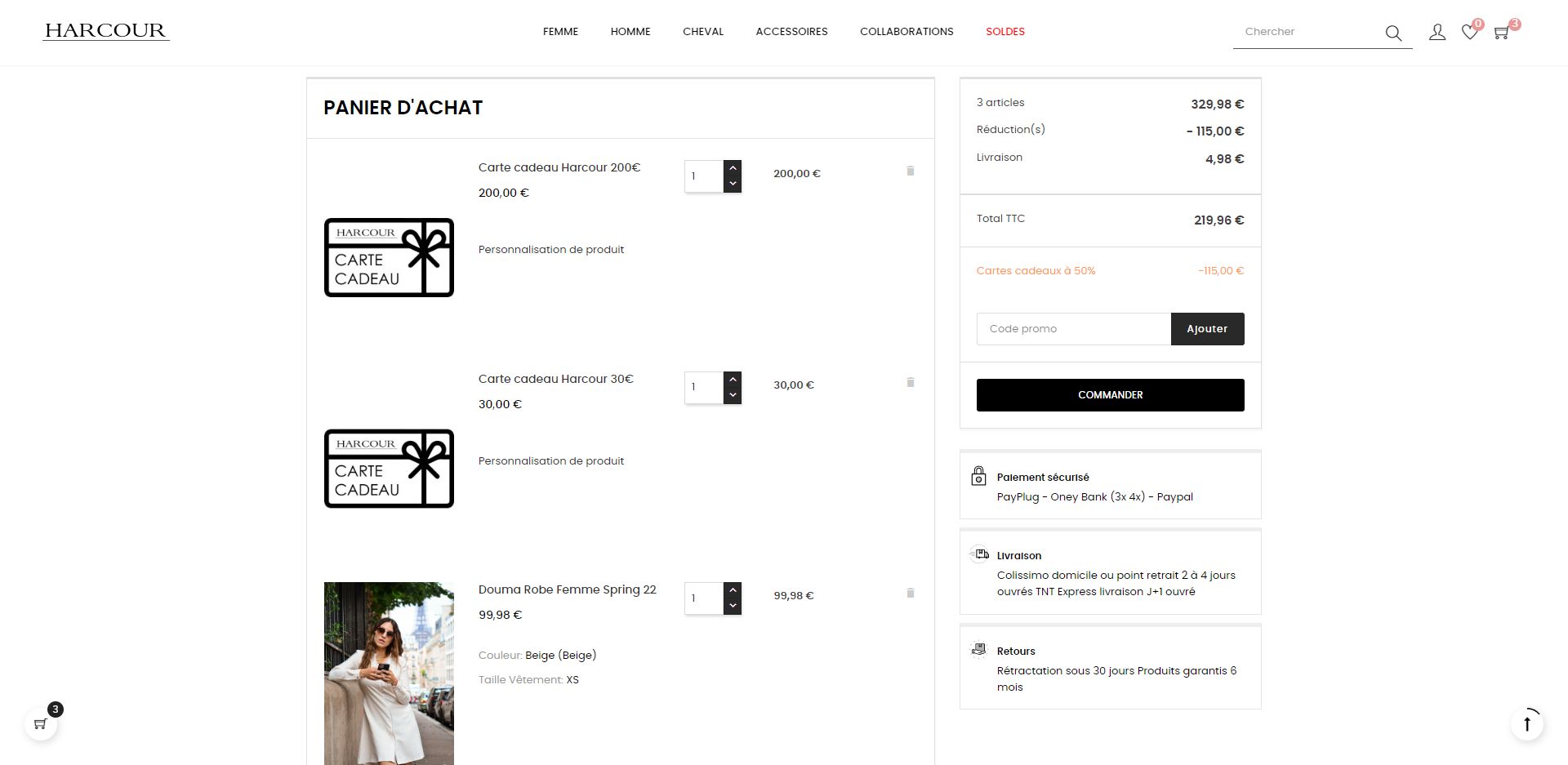The width and height of the screenshot is (1568, 765).
Task: Focus the Code promo input field
Action: [x=1074, y=329]
